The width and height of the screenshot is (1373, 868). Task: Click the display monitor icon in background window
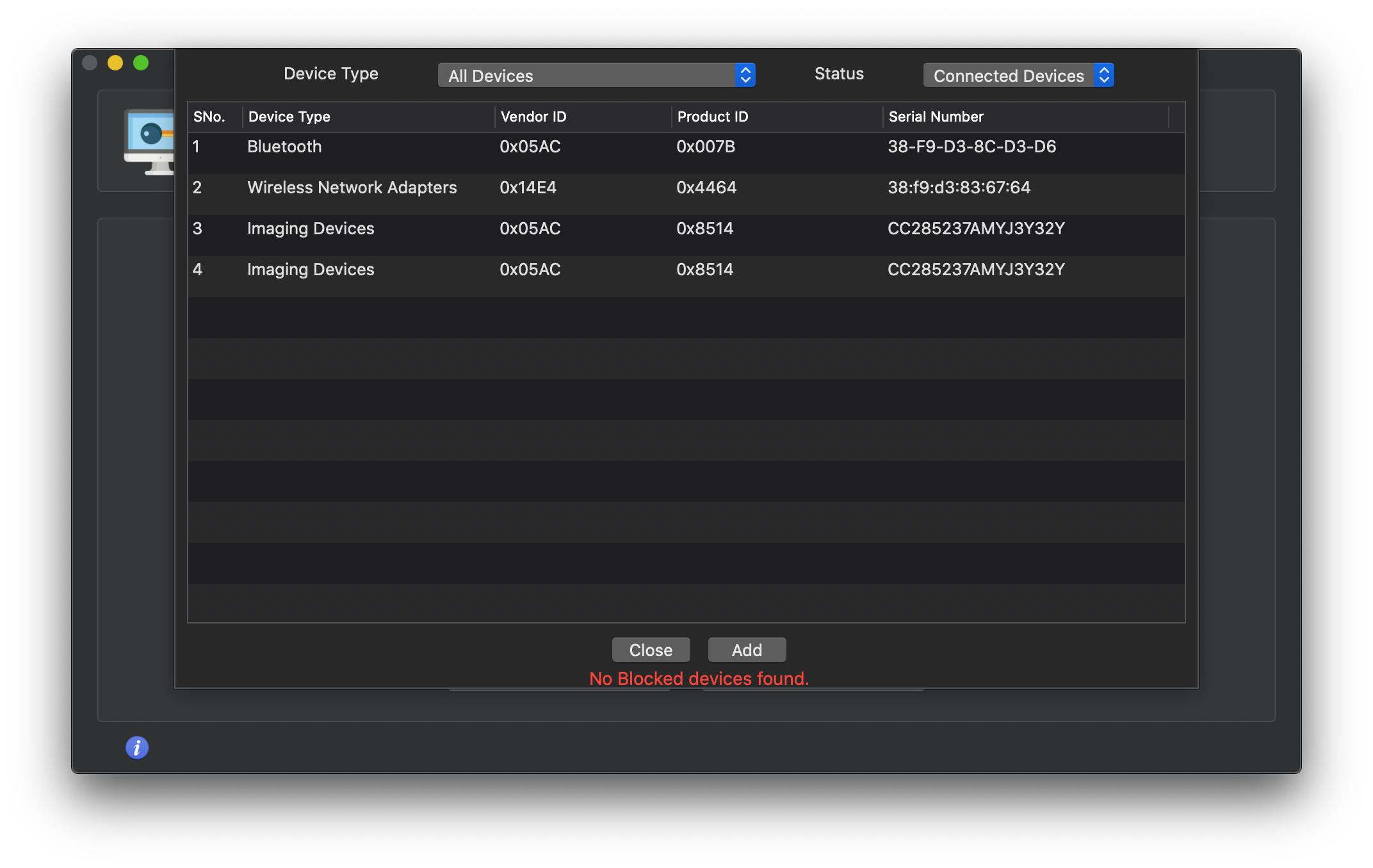[x=149, y=141]
